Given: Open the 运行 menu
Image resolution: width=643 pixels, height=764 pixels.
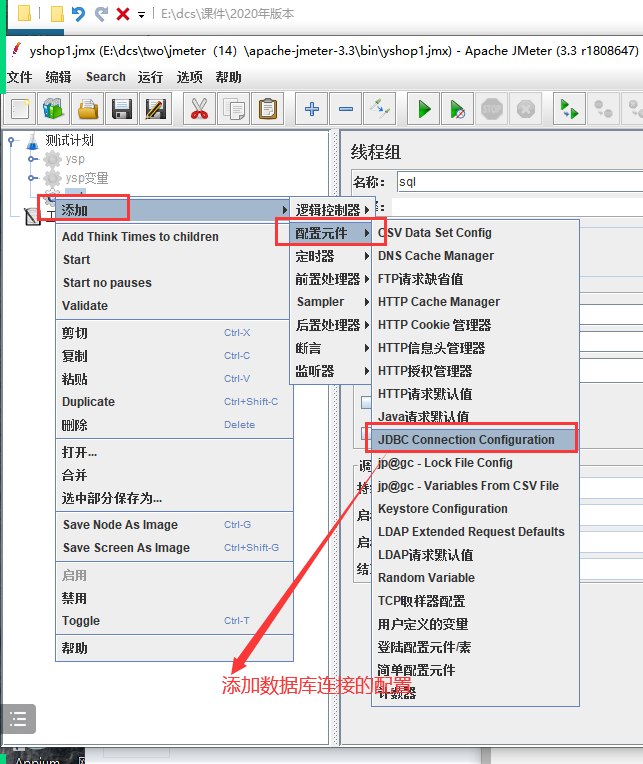Looking at the screenshot, I should [150, 77].
